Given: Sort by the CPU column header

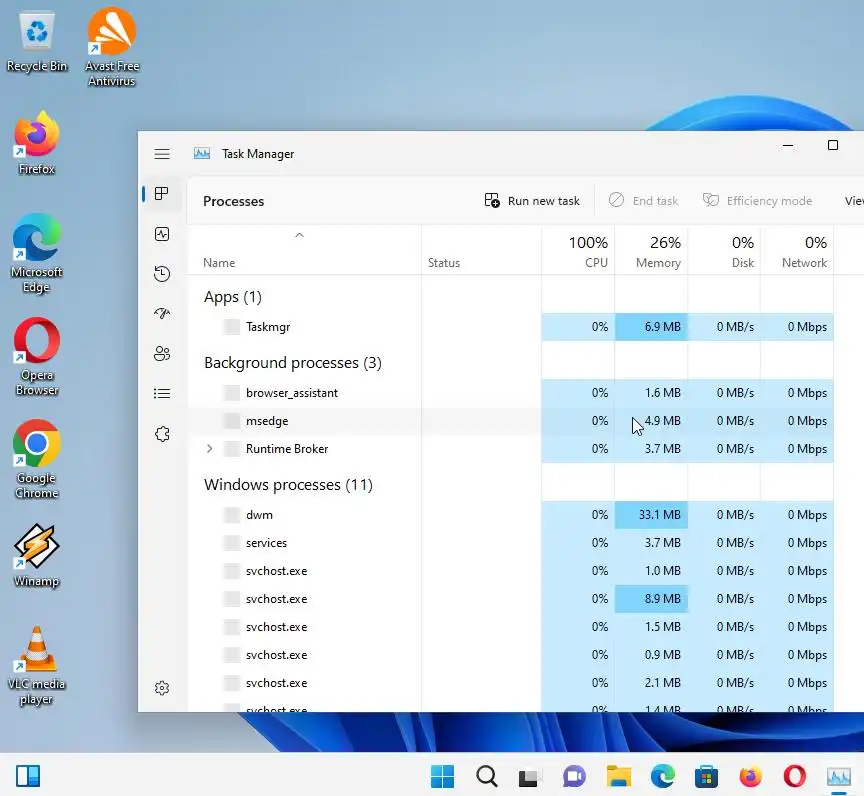Looking at the screenshot, I should (x=578, y=252).
